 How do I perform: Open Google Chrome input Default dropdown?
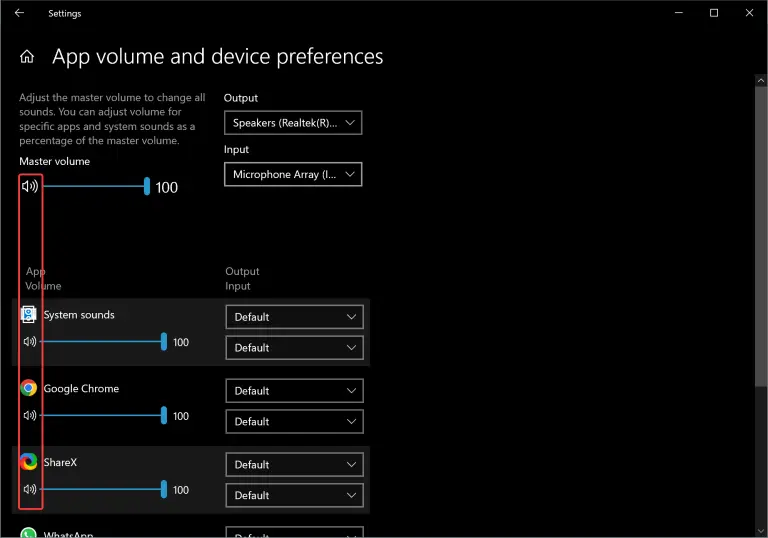294,422
